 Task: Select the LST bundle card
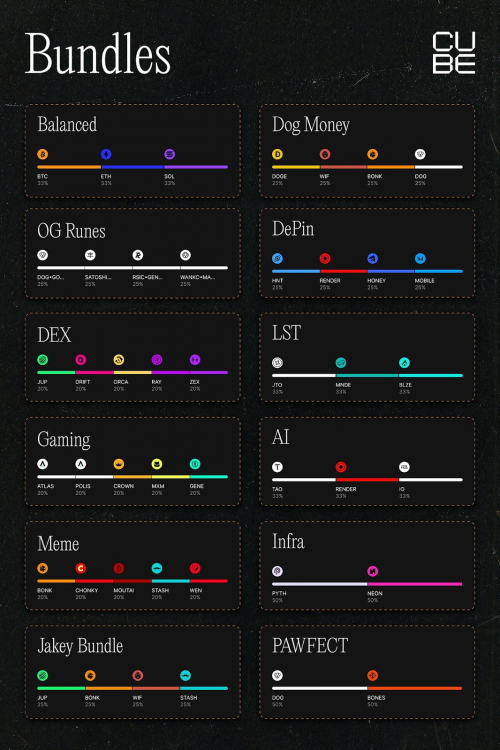pyautogui.click(x=367, y=357)
